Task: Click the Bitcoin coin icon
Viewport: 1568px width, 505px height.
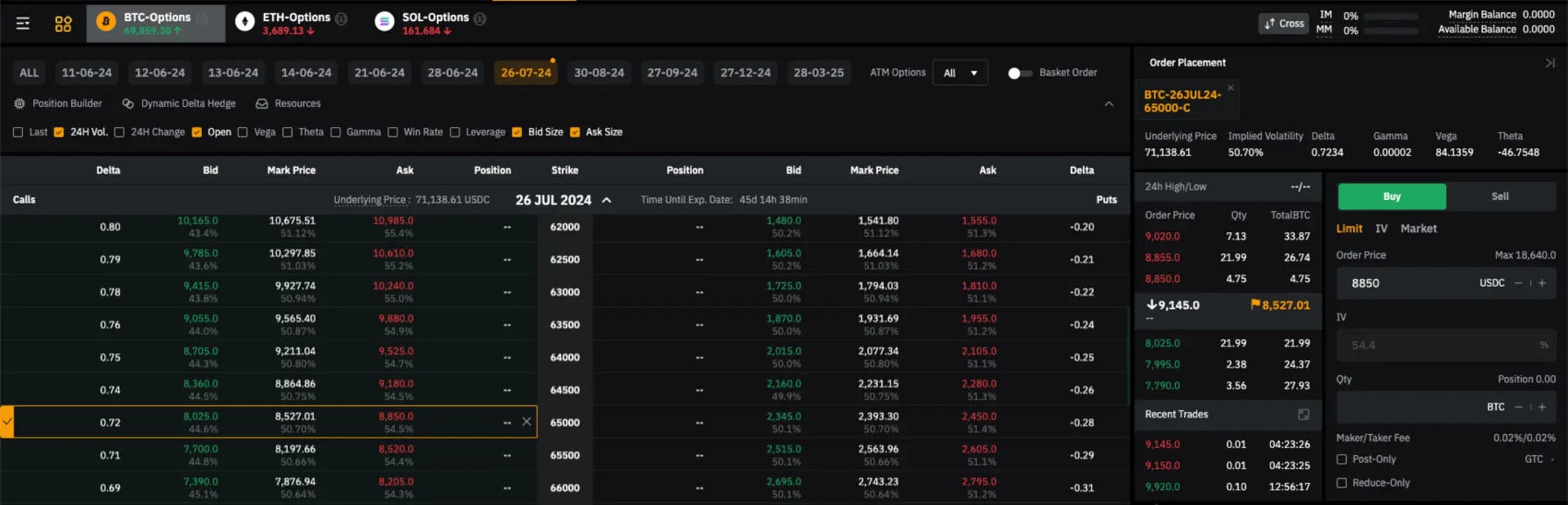Action: (106, 22)
